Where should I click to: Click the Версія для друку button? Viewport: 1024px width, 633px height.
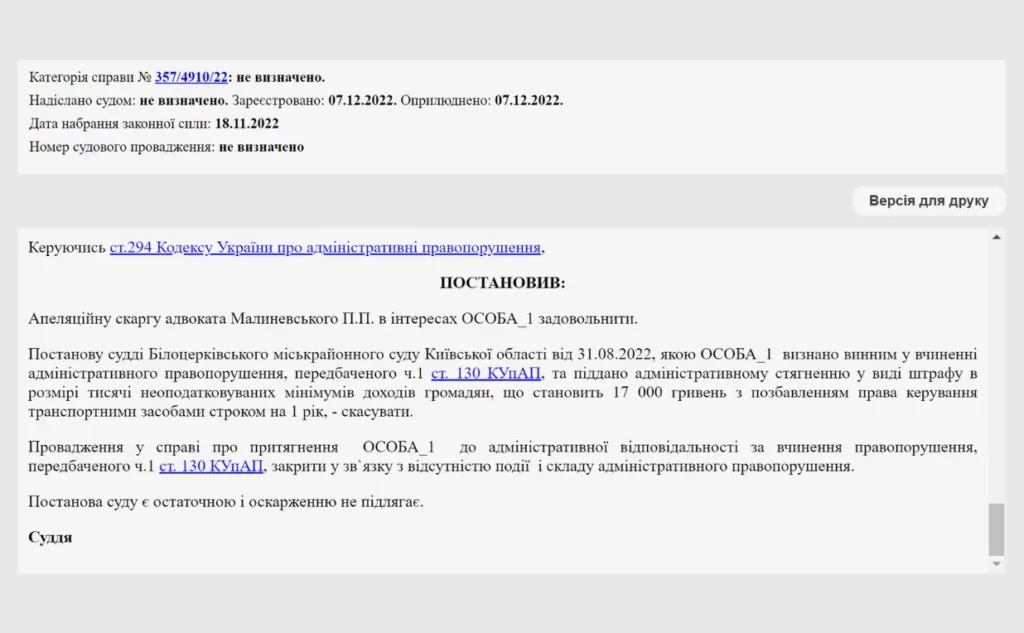(x=928, y=201)
